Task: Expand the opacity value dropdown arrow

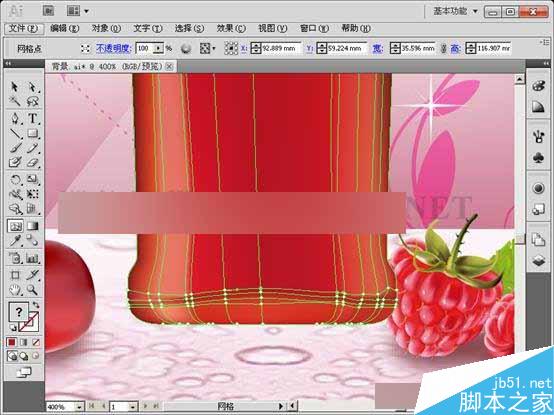Action: click(x=159, y=48)
